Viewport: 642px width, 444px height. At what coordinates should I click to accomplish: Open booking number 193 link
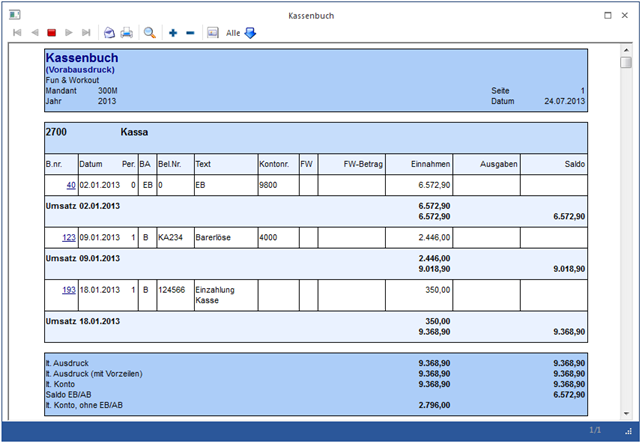tap(68, 289)
